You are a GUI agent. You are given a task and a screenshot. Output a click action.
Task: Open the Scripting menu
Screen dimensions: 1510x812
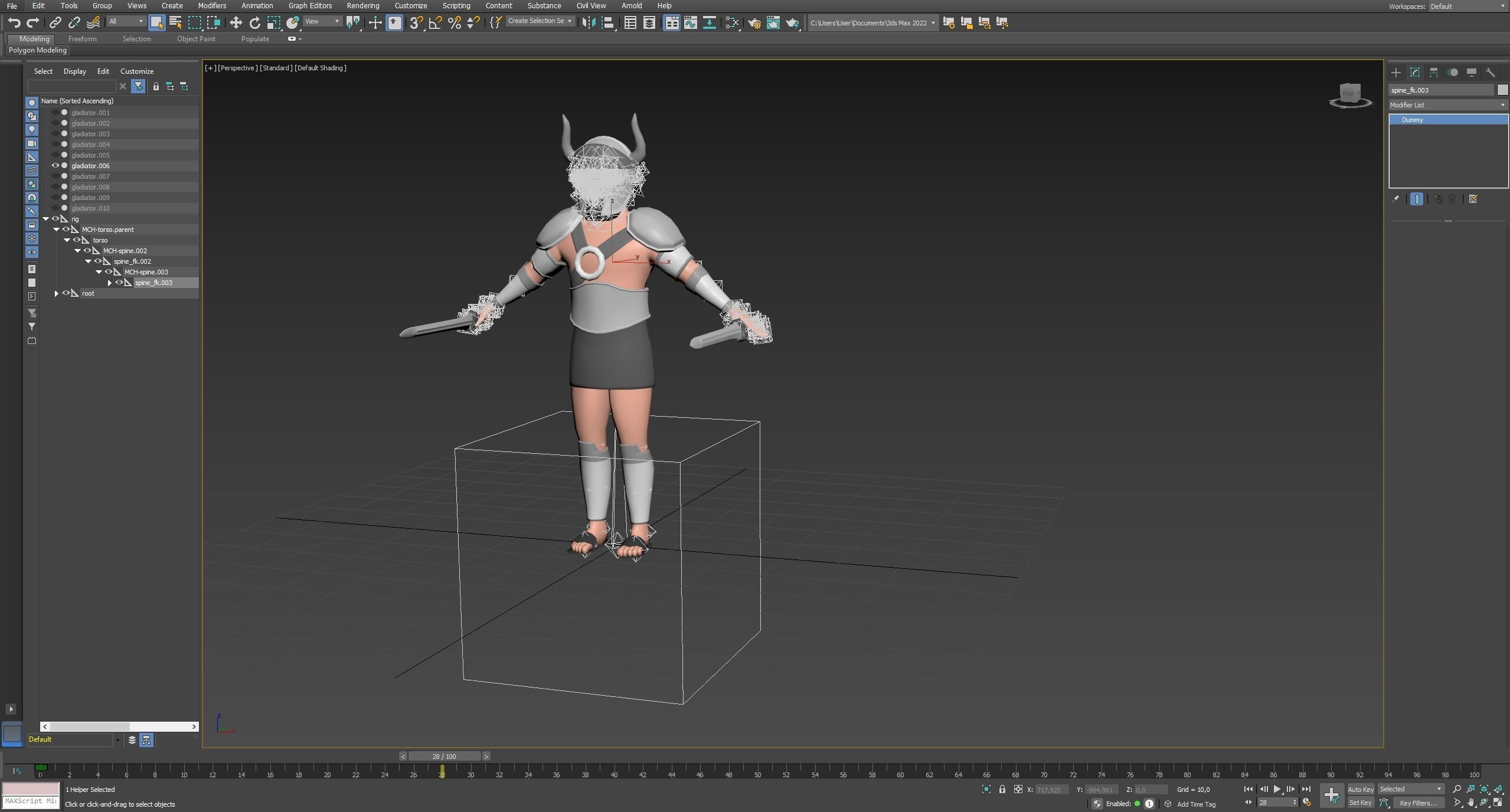[x=456, y=6]
